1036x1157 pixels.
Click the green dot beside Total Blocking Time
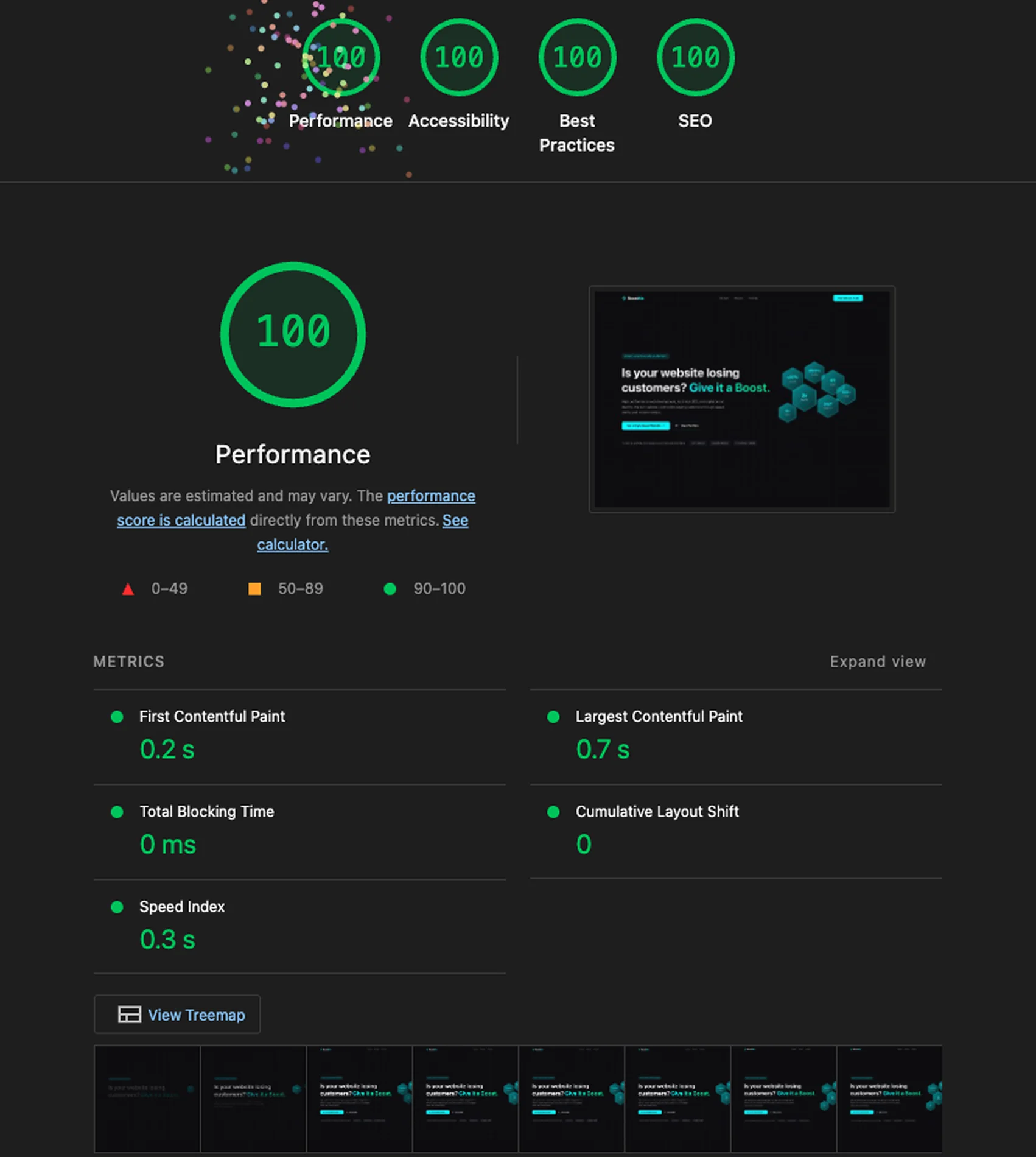(x=117, y=812)
